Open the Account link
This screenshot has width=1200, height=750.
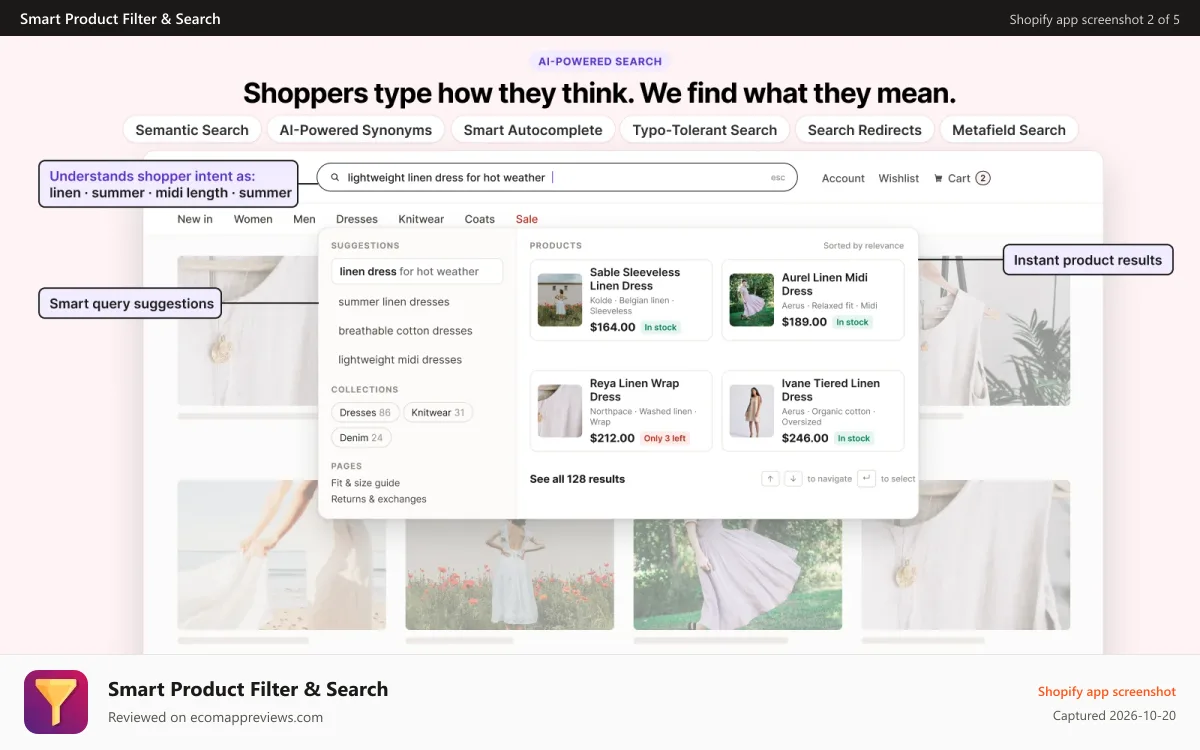coord(843,178)
